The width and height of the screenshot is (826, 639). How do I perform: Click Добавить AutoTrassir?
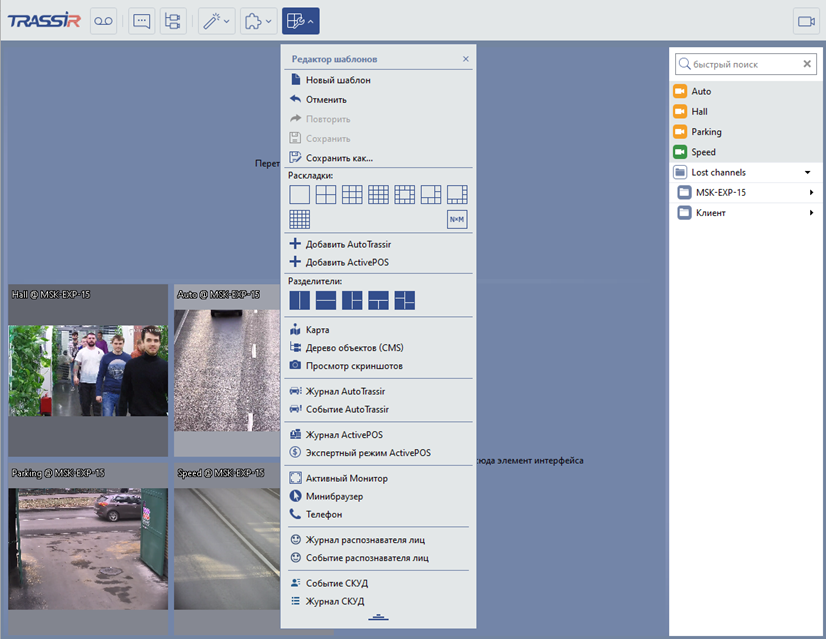click(x=348, y=244)
